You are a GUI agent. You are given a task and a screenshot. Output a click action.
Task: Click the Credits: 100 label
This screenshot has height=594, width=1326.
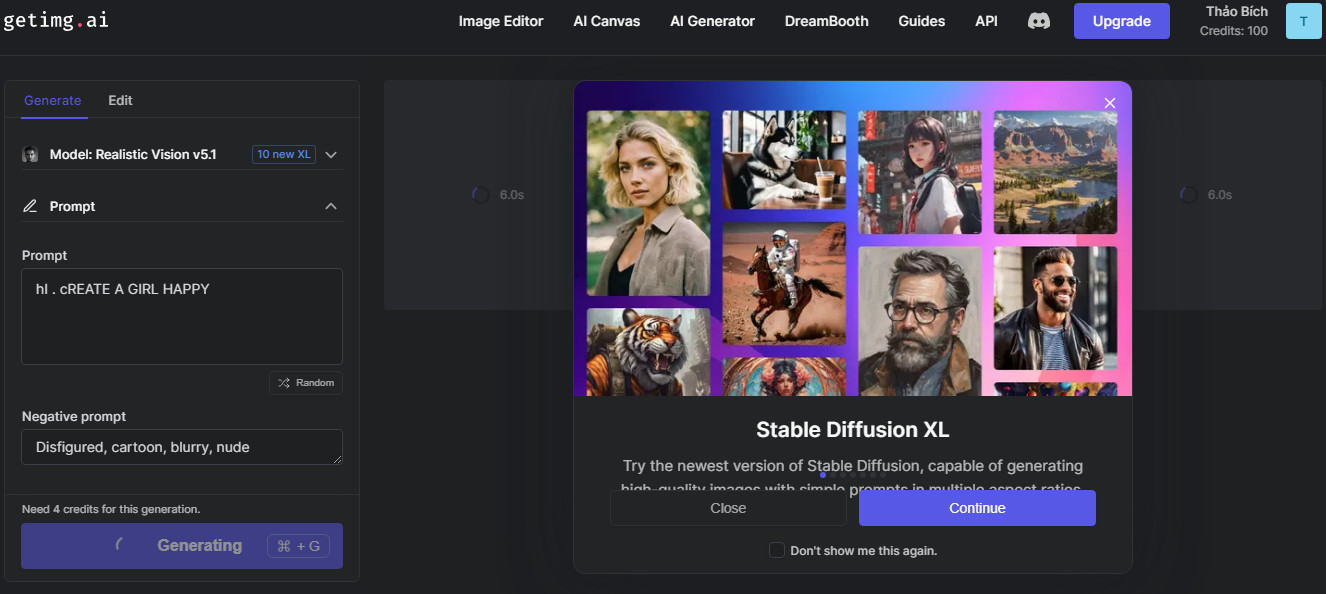pyautogui.click(x=1234, y=31)
